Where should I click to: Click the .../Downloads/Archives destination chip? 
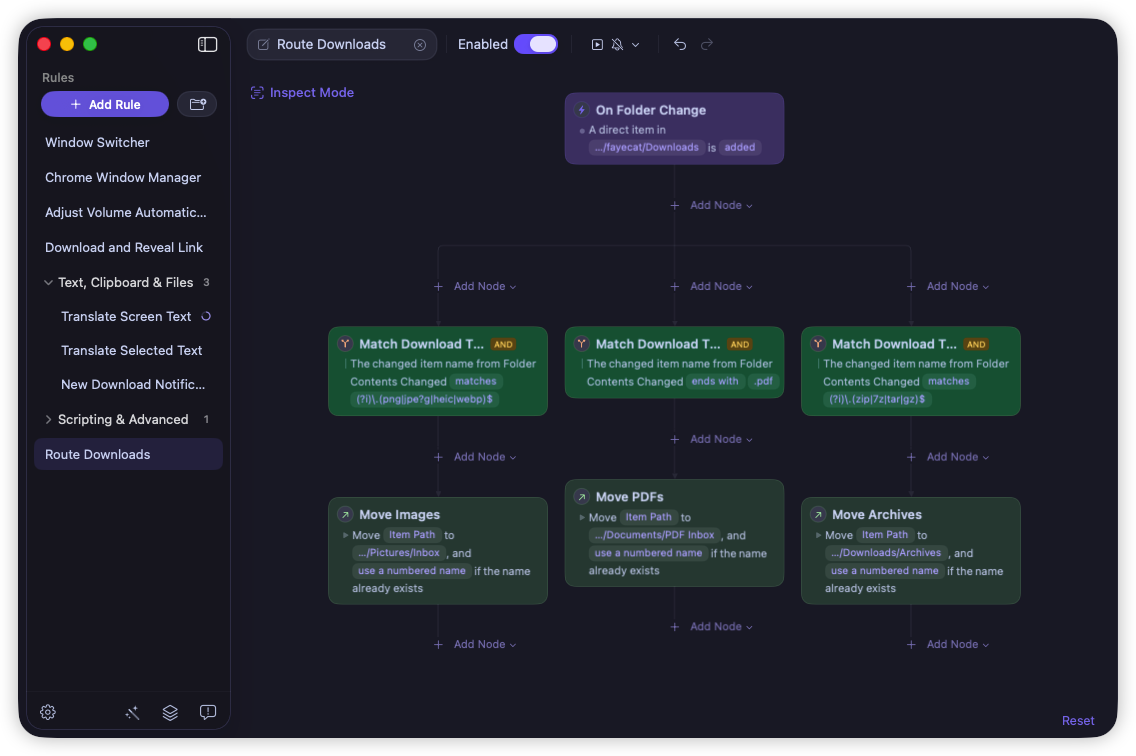(x=886, y=553)
